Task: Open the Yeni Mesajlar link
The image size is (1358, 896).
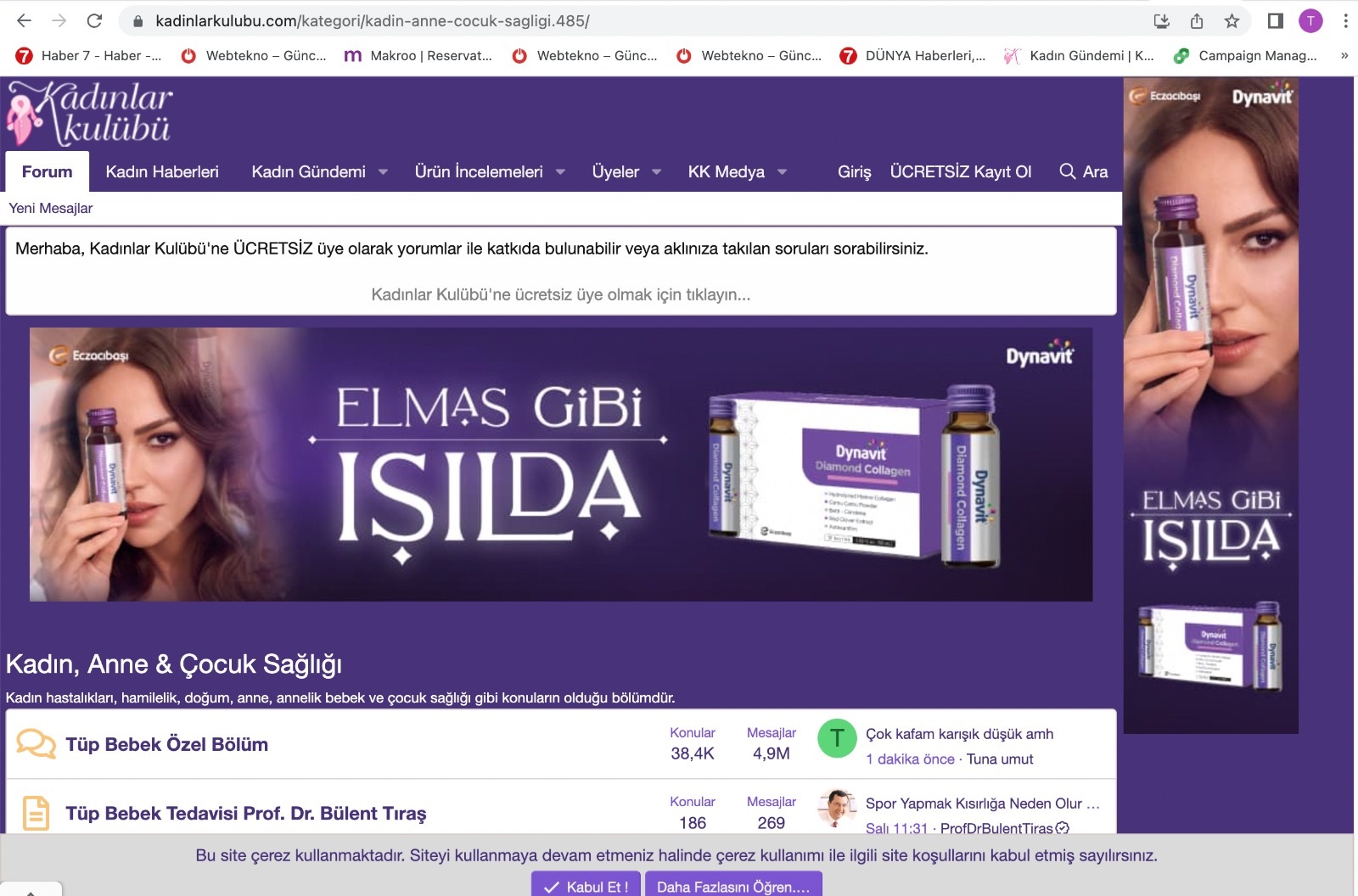Action: (x=51, y=208)
